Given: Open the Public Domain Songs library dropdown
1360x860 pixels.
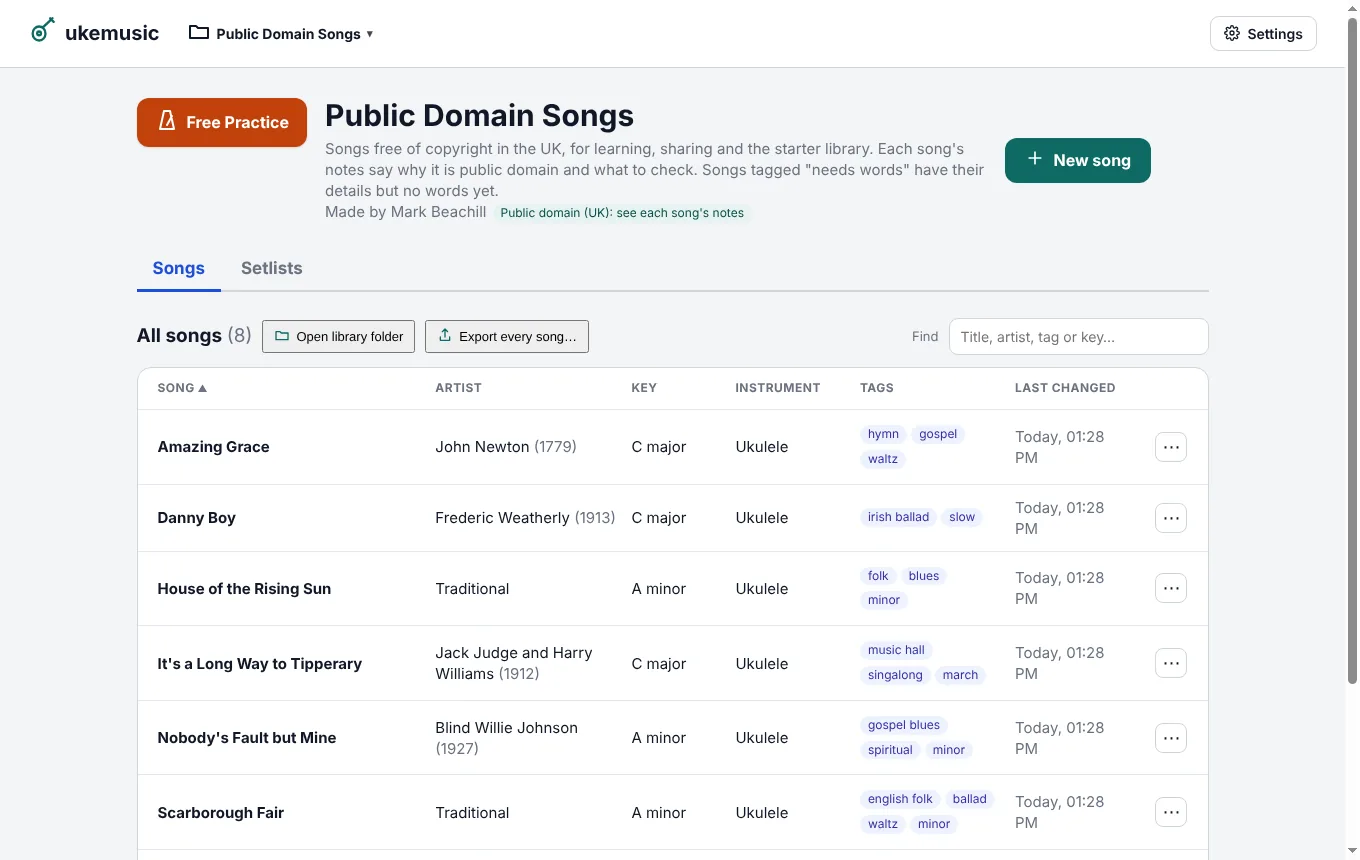Looking at the screenshot, I should pos(281,33).
